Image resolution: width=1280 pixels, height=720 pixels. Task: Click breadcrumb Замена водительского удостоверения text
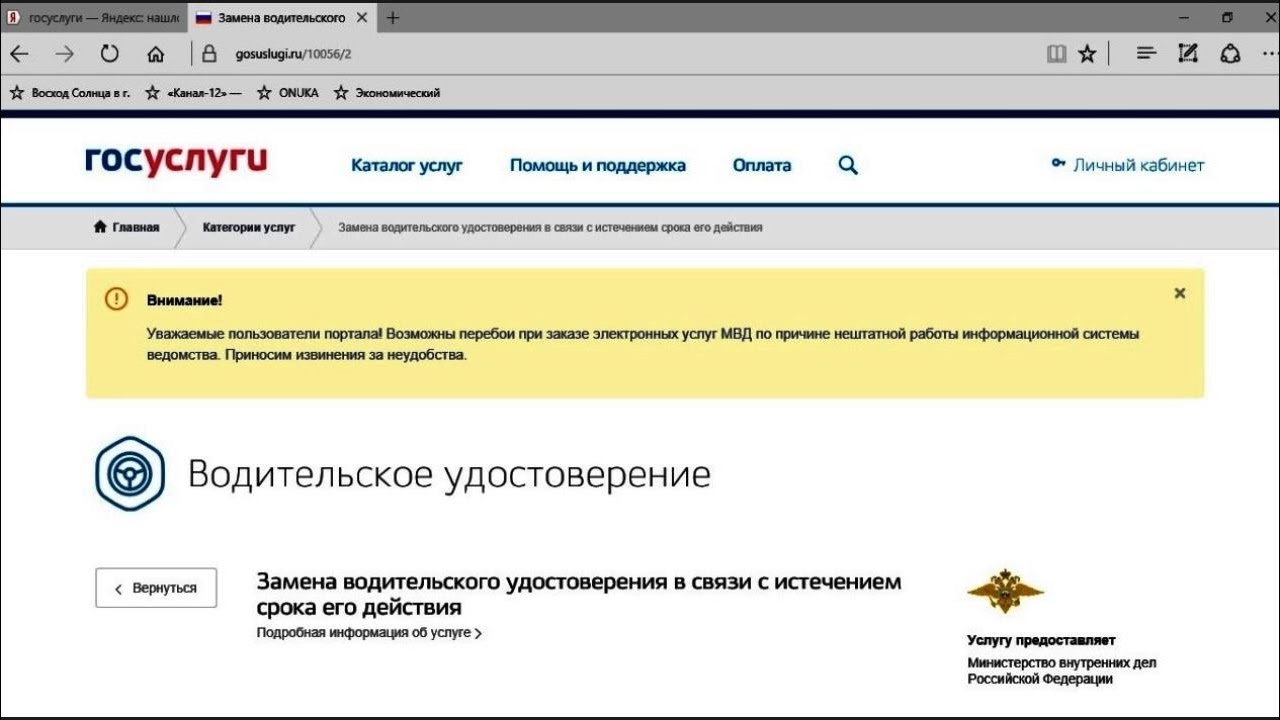tap(550, 227)
